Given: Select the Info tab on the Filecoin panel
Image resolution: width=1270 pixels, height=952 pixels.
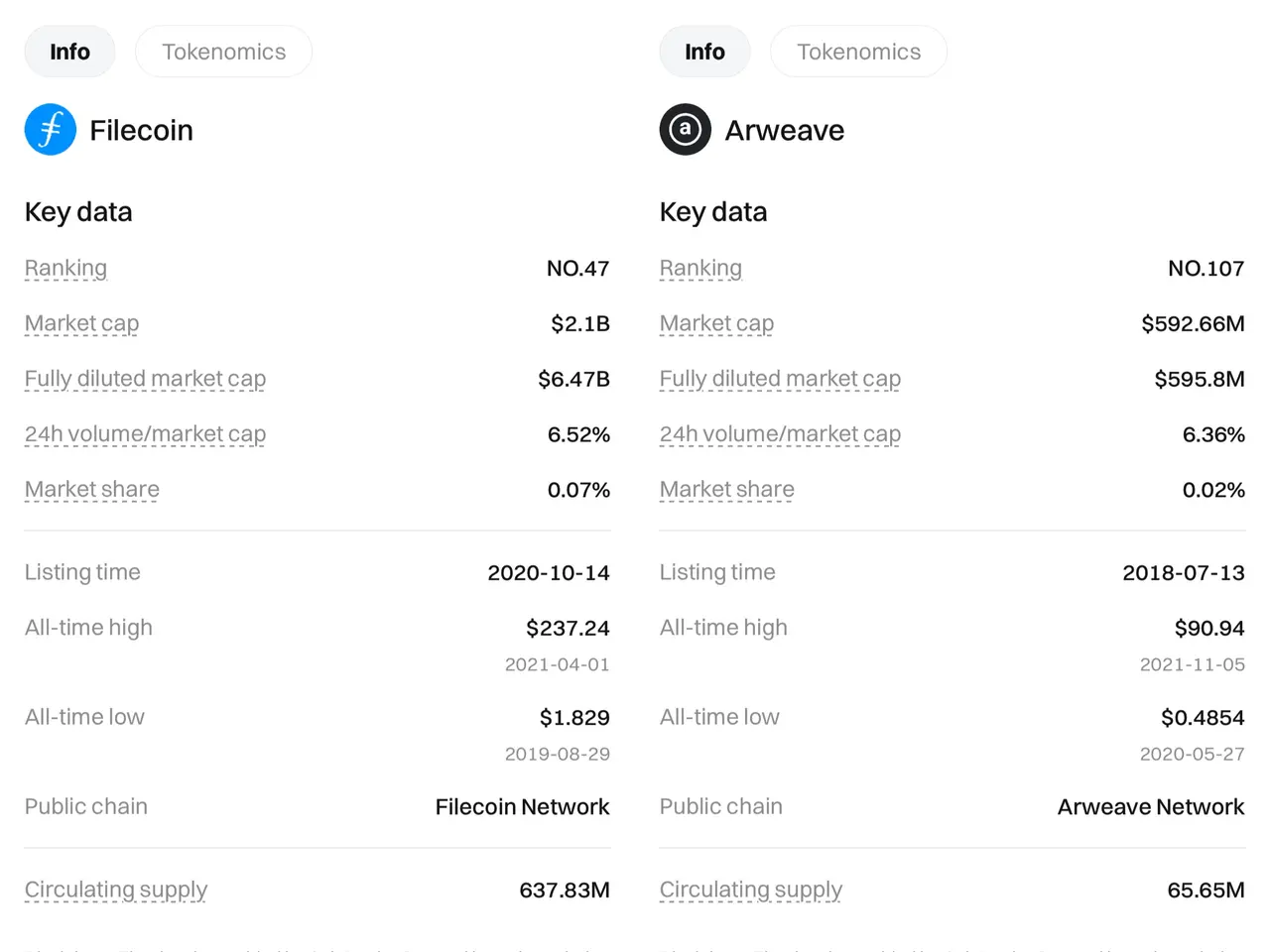Looking at the screenshot, I should pos(69,52).
